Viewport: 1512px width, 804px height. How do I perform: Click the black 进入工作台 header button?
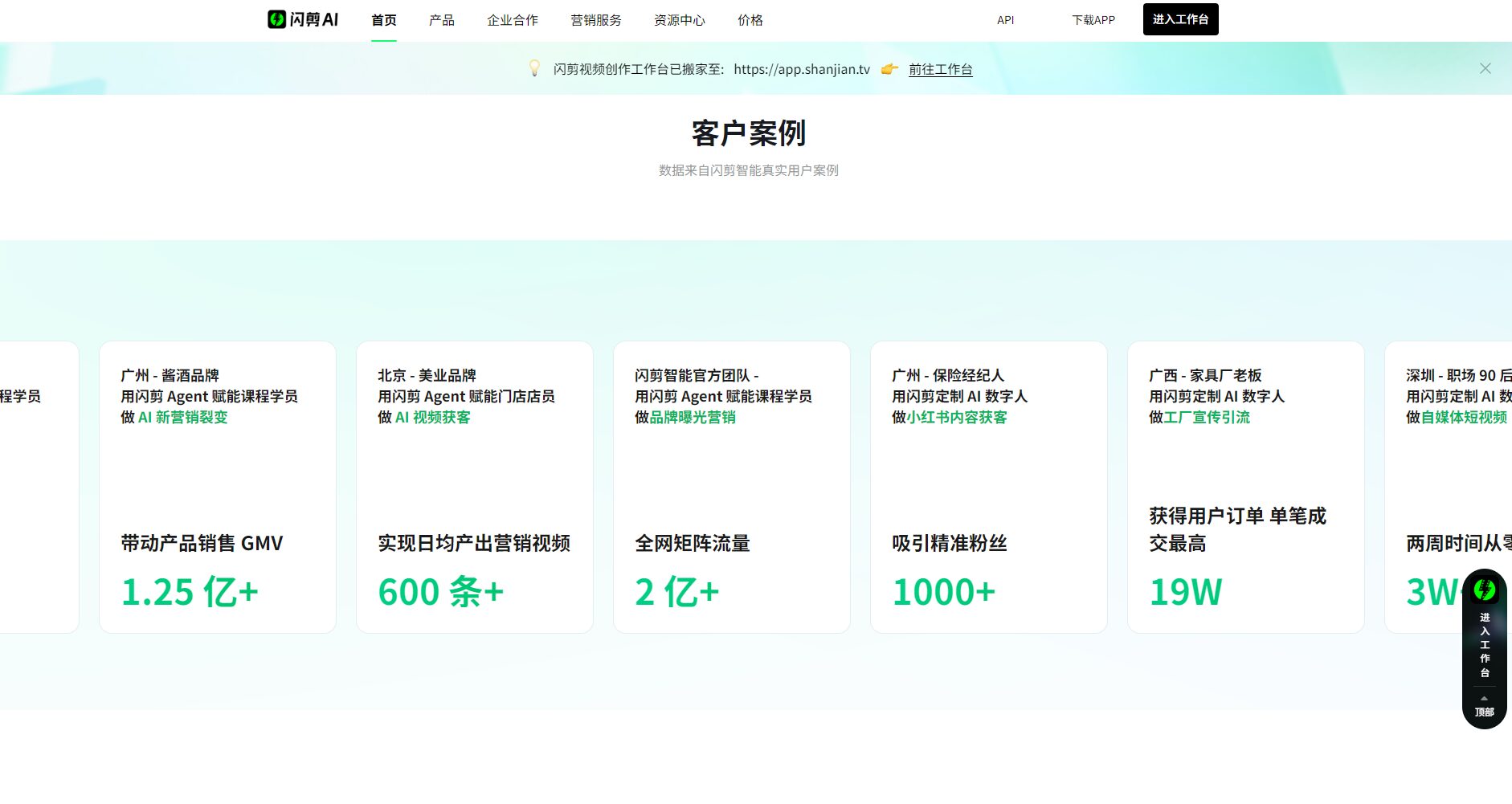(x=1181, y=19)
